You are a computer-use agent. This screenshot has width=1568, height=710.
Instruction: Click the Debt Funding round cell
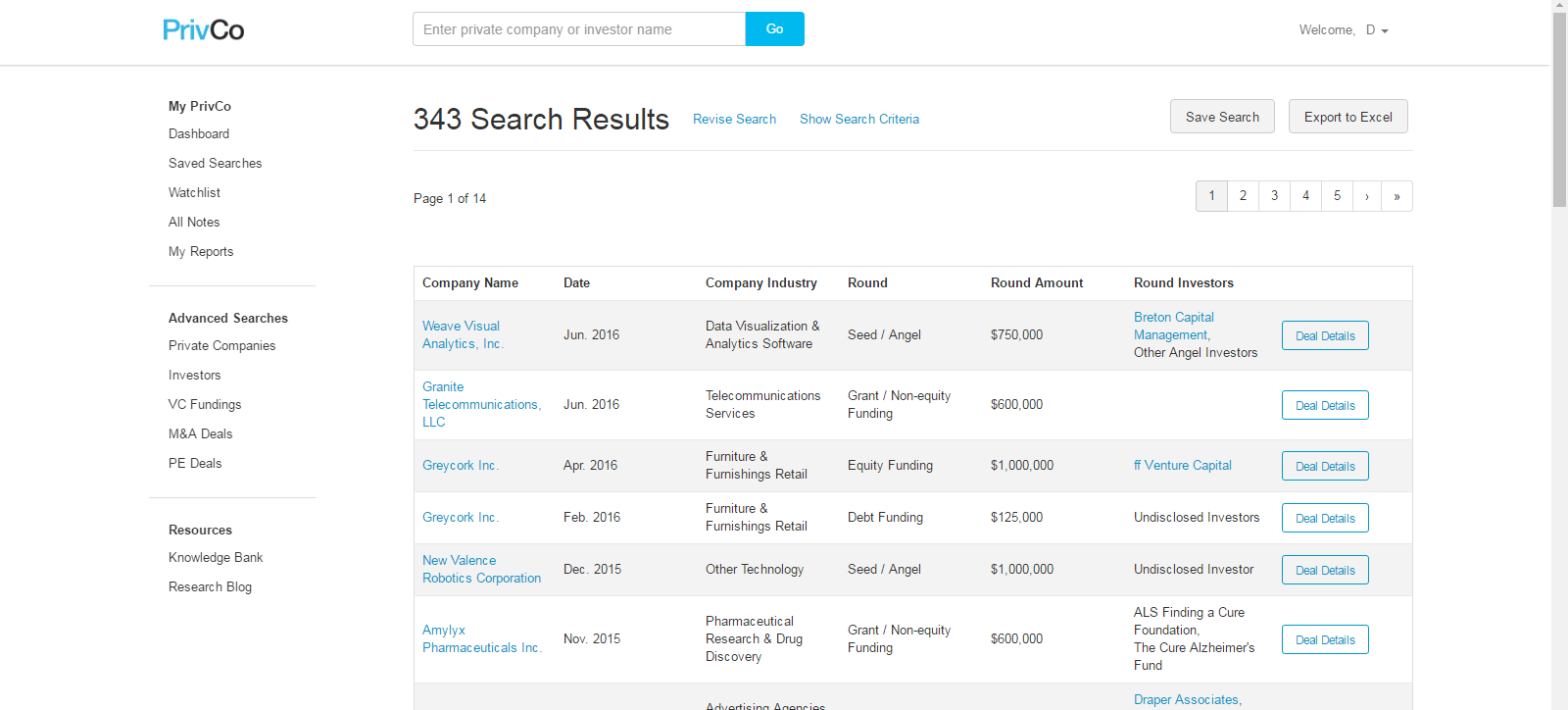coord(885,517)
